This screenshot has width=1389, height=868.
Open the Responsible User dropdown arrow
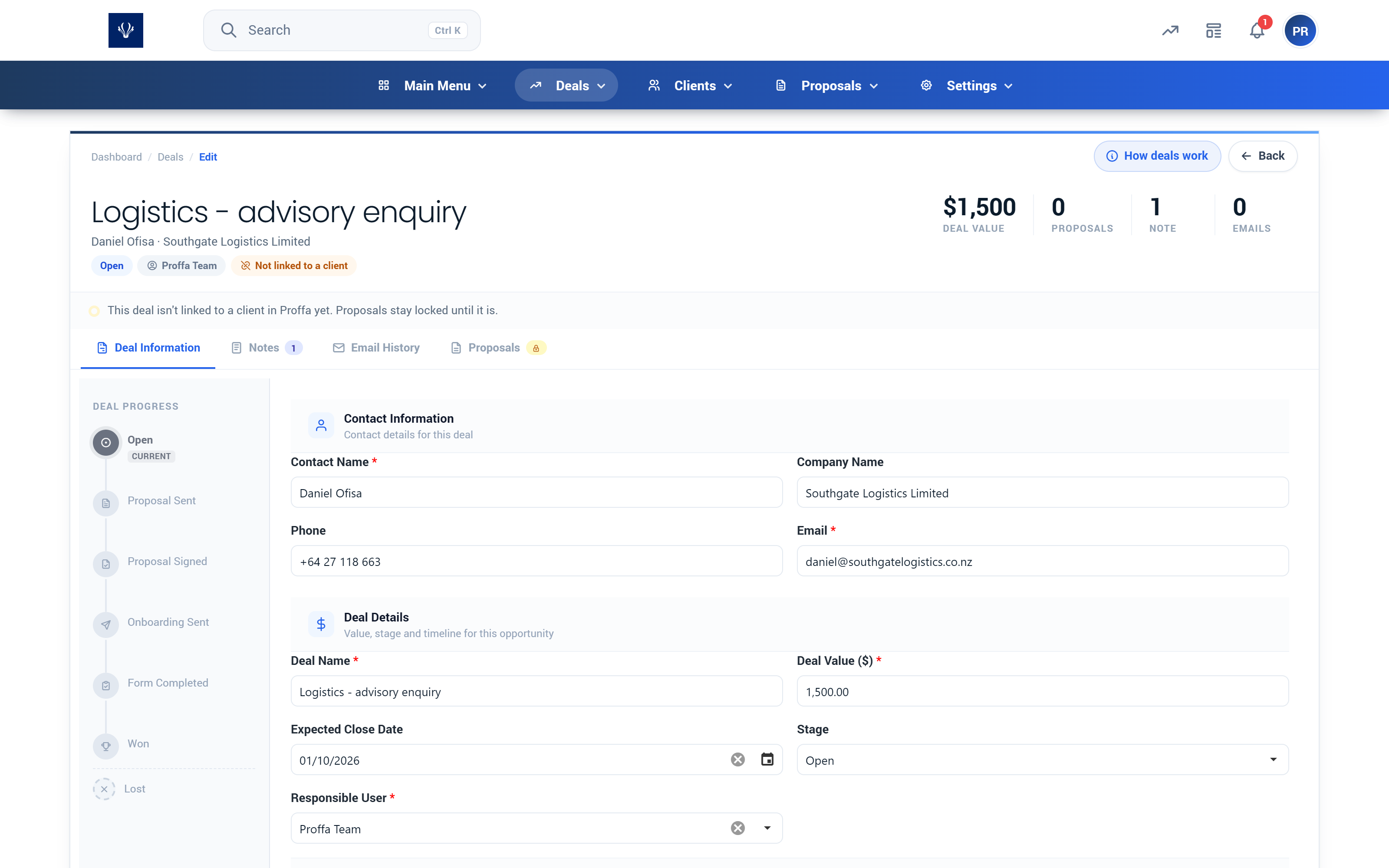[x=767, y=828]
